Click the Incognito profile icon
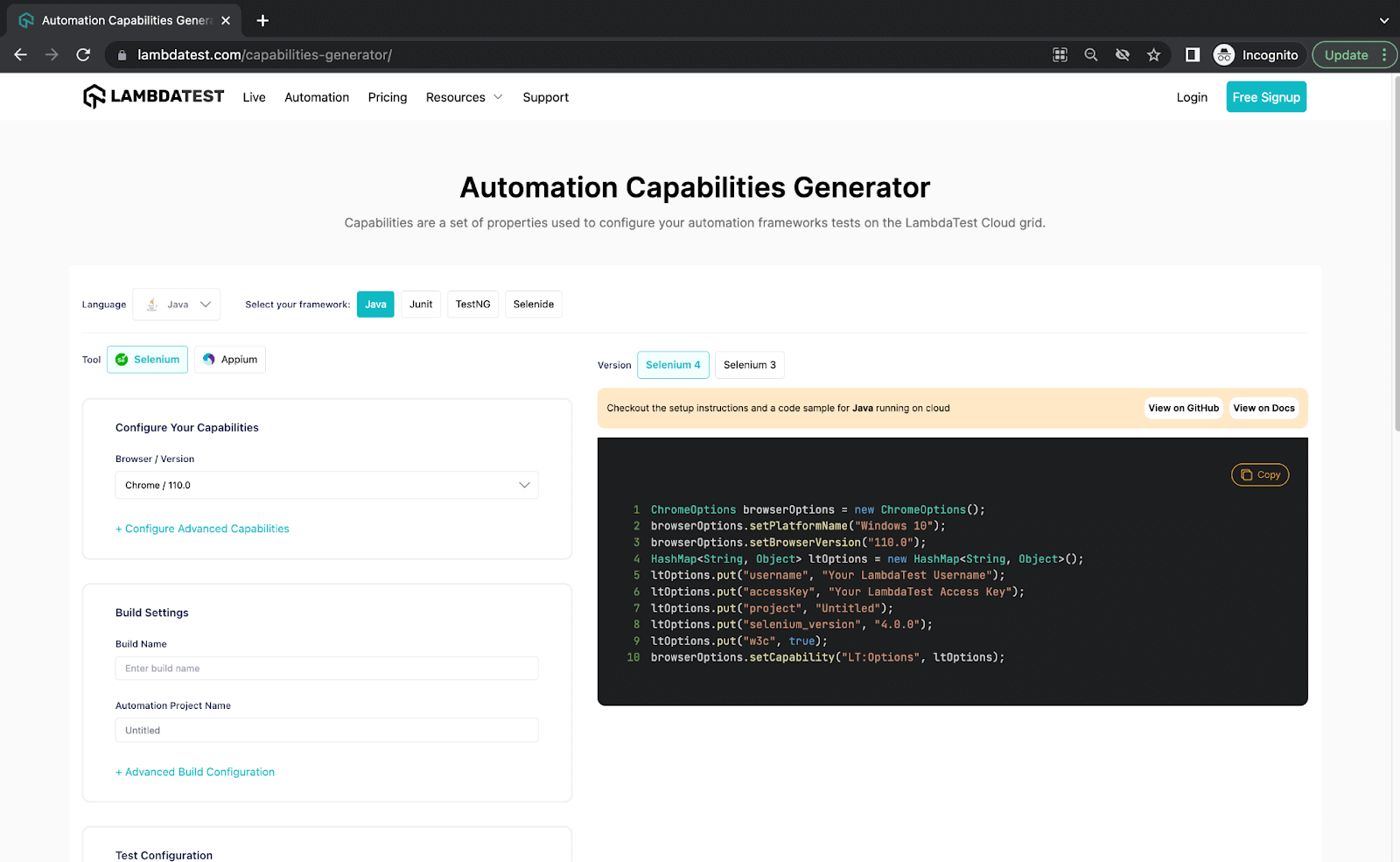Screen dimensions: 1400x862 pos(1223,54)
